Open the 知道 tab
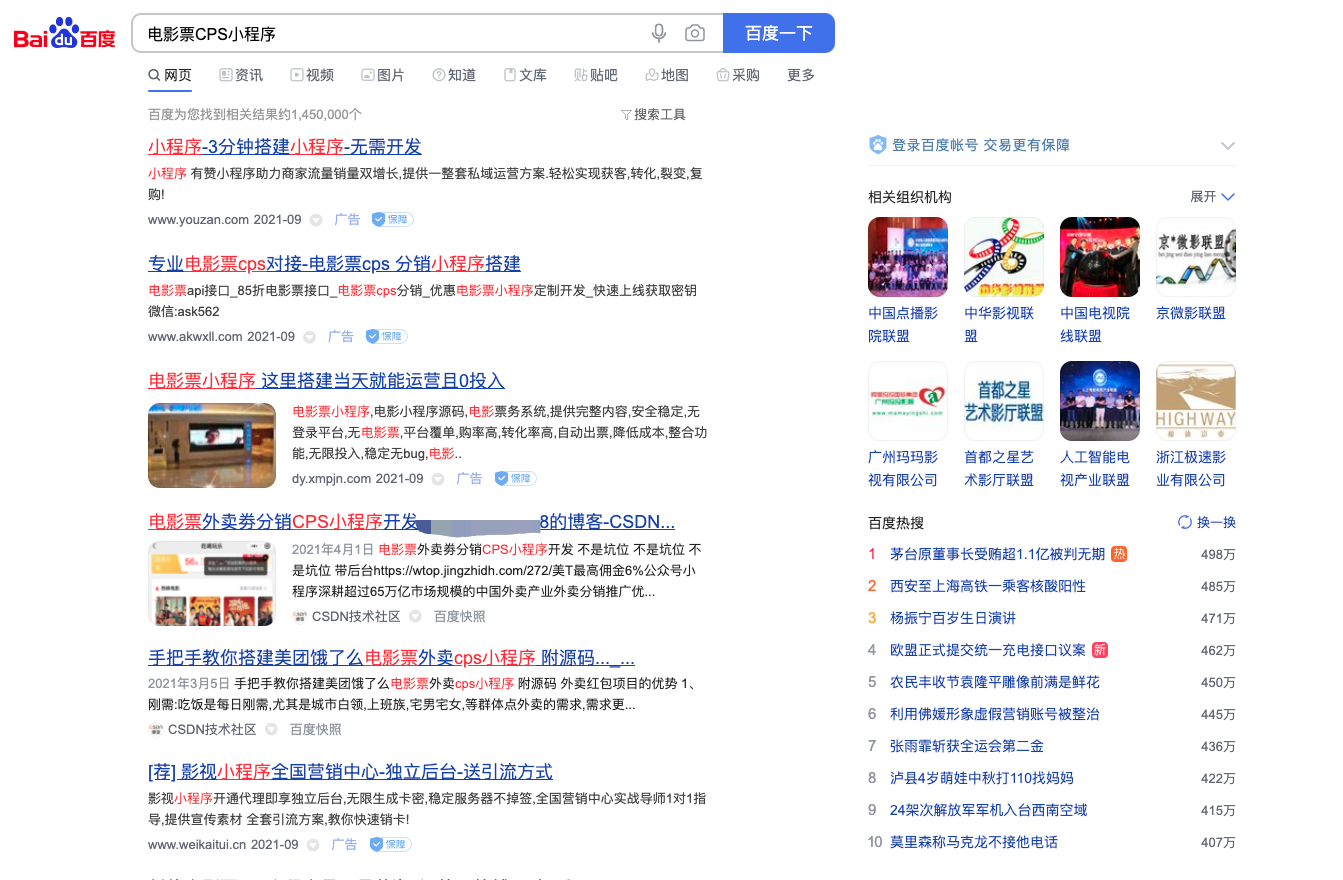Viewport: 1343px width, 880px height. (x=454, y=75)
